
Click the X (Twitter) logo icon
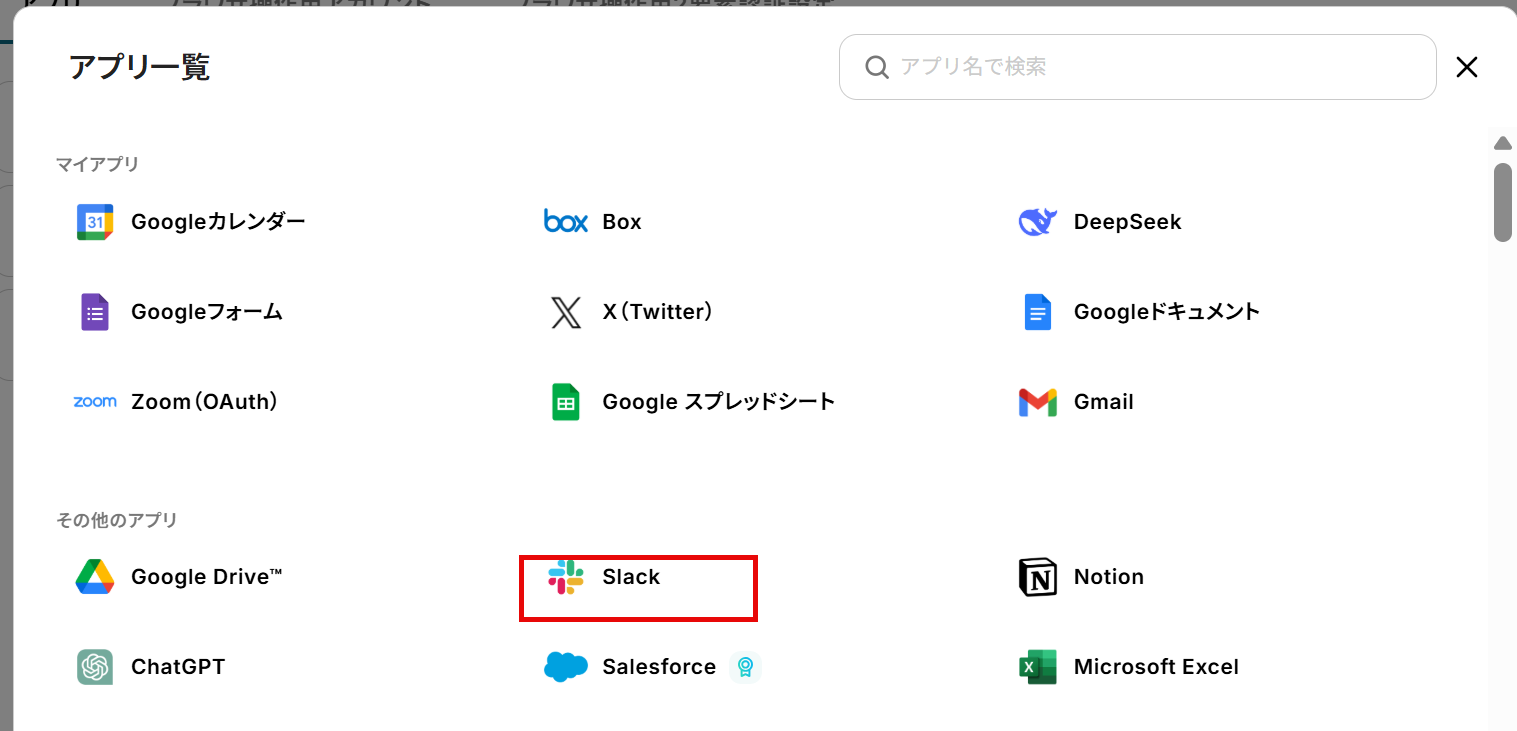(566, 312)
